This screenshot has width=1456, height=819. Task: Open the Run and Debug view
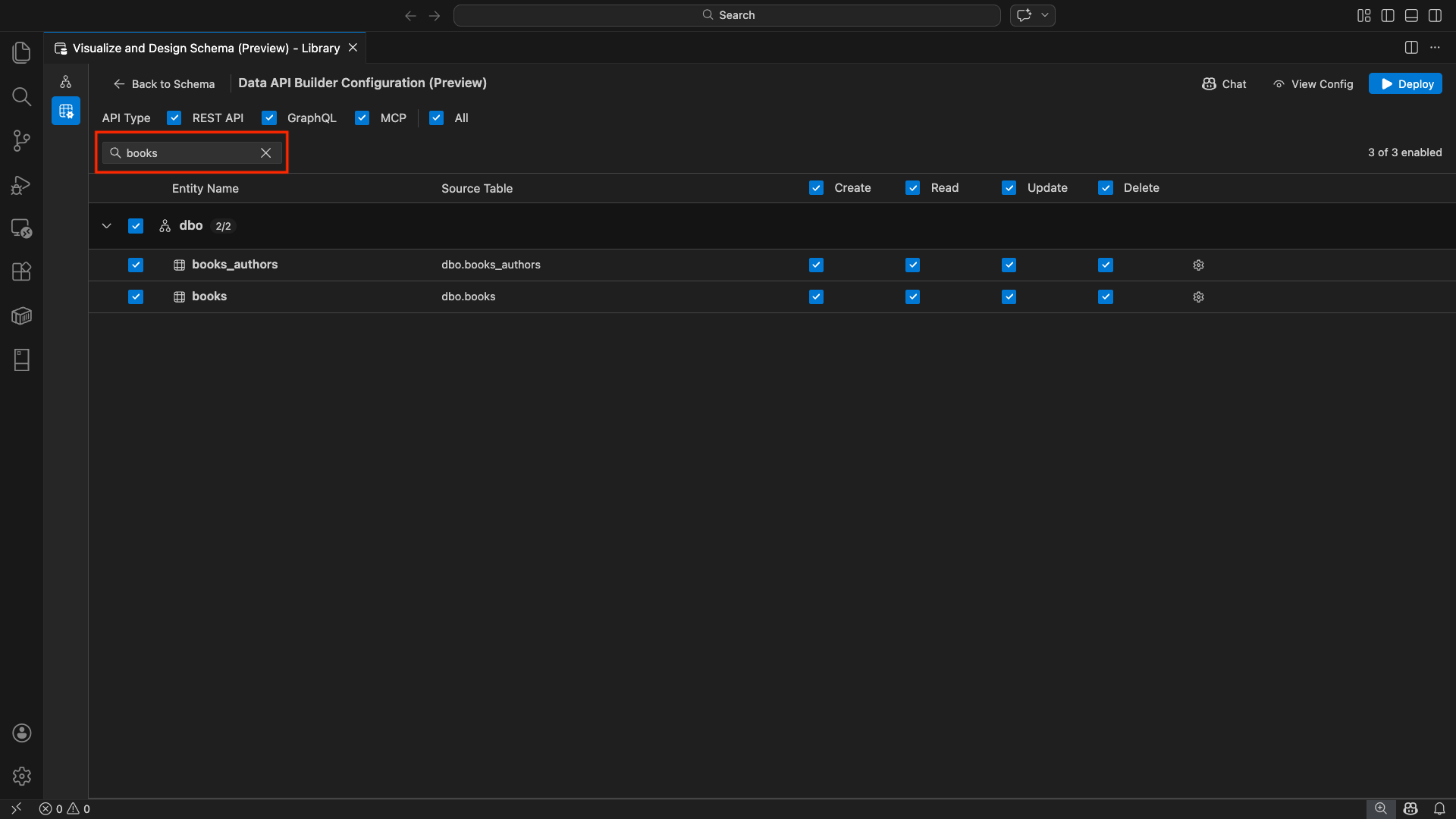coord(21,184)
